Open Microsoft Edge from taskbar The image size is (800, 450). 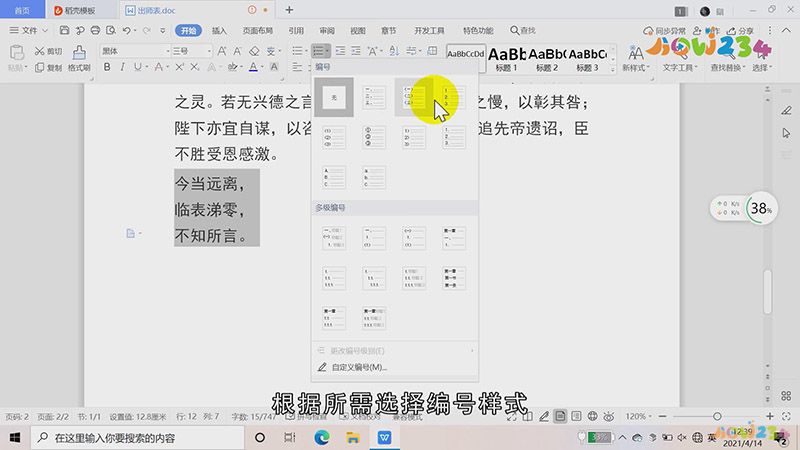click(x=321, y=438)
